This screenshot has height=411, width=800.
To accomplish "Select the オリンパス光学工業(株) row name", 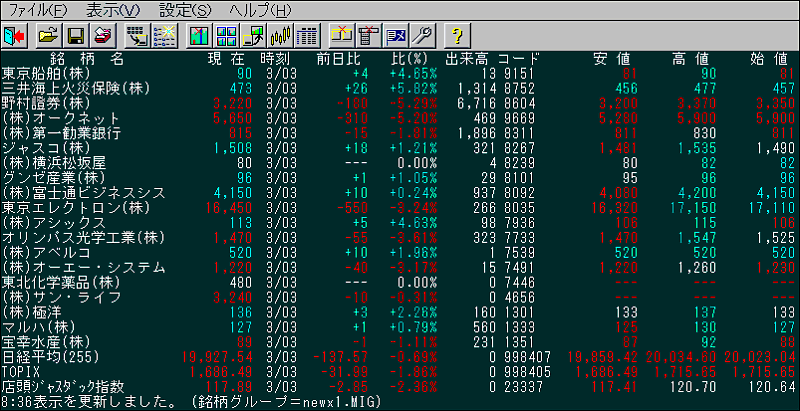I will (x=84, y=238).
